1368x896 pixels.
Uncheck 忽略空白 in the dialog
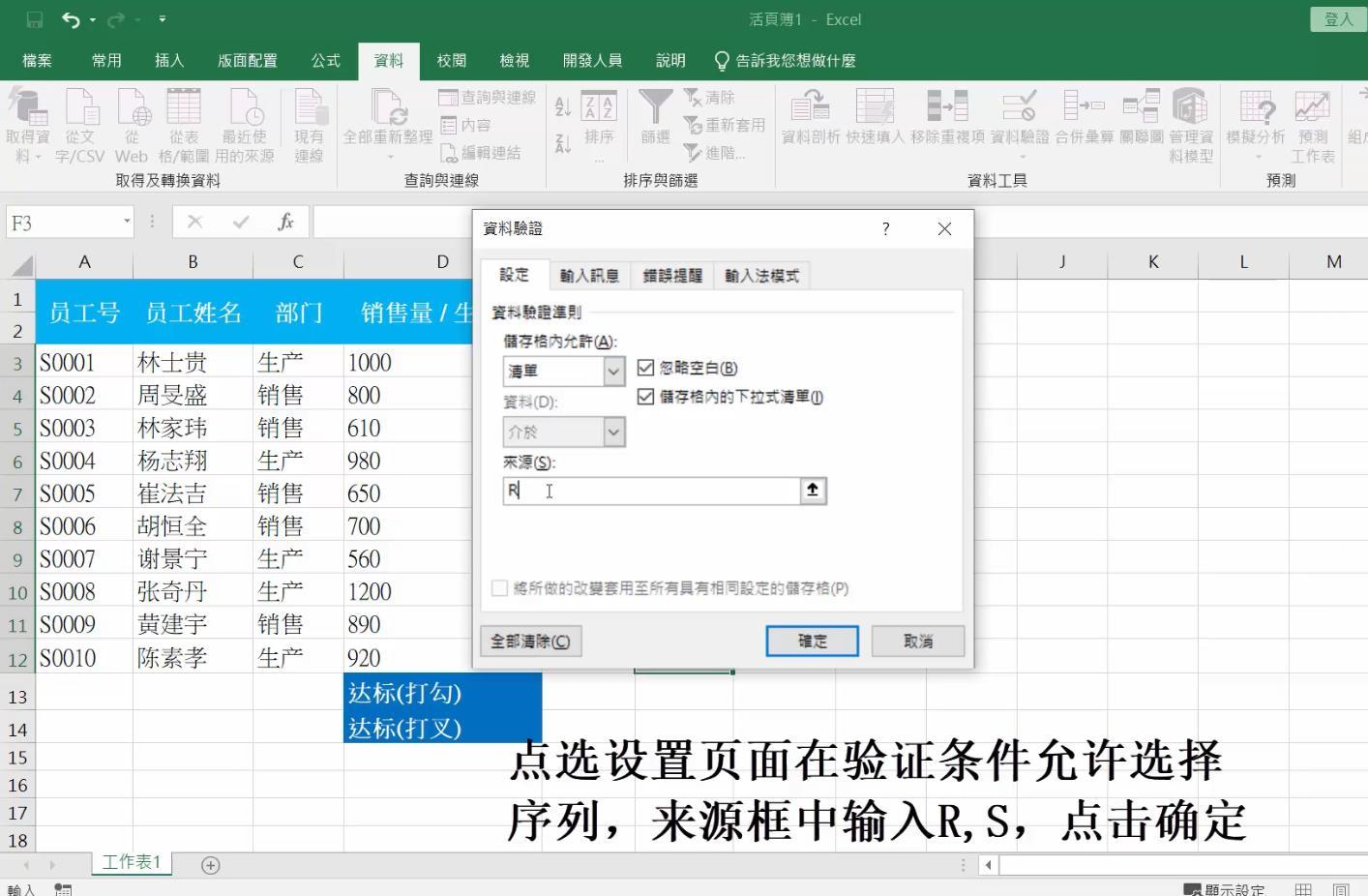tap(644, 368)
